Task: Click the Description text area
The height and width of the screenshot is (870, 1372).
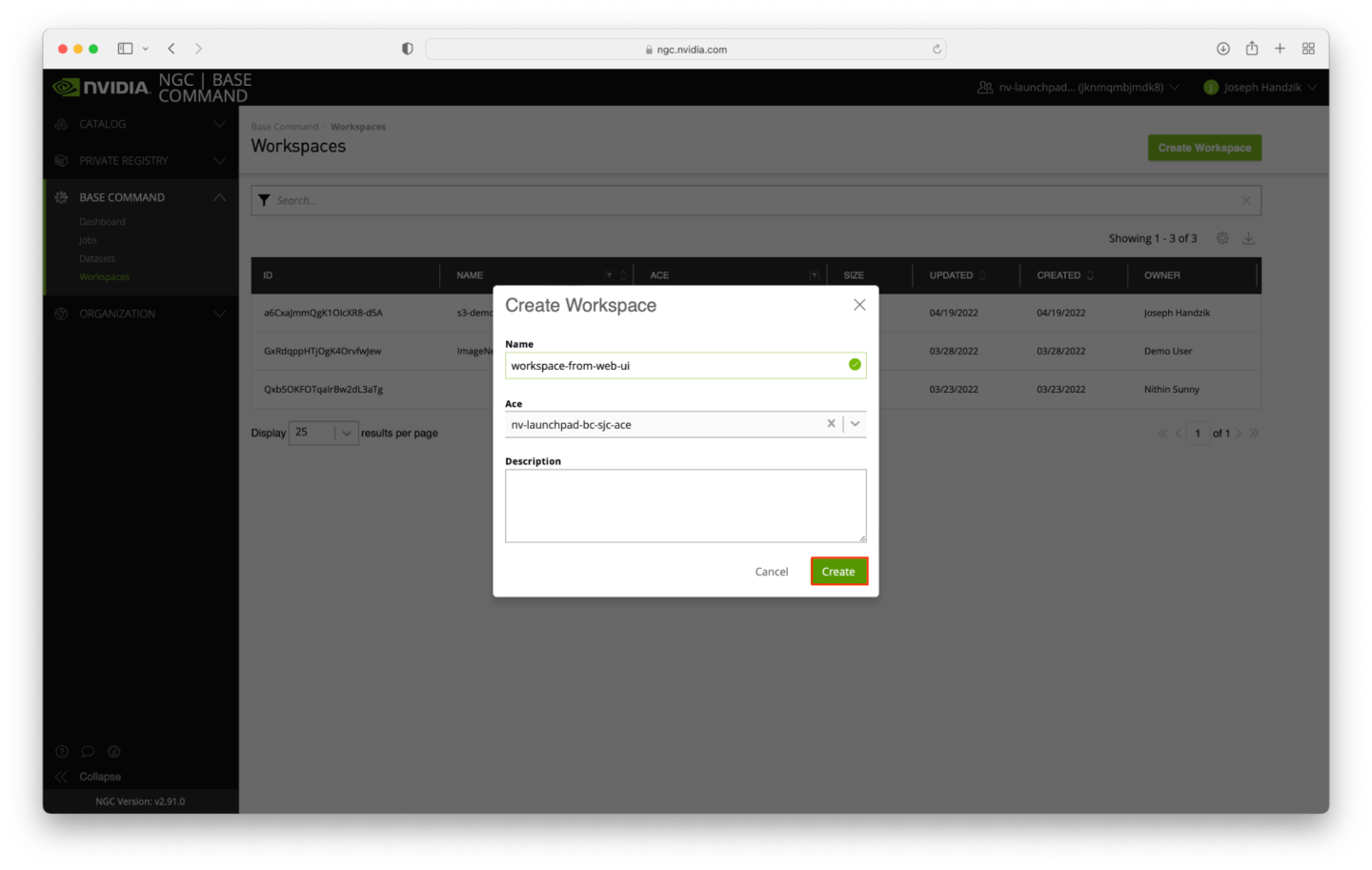Action: point(685,505)
